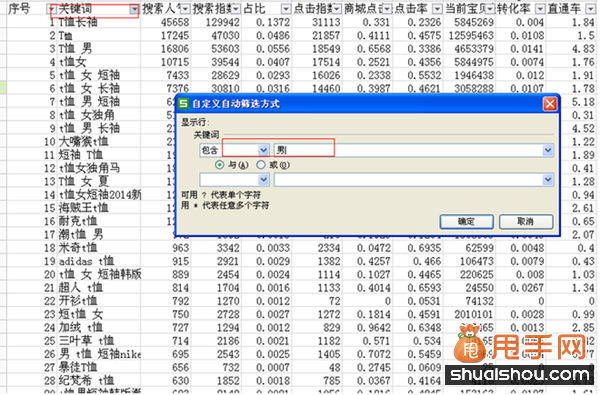Expand the second condition operator dropdown

[x=264, y=180]
